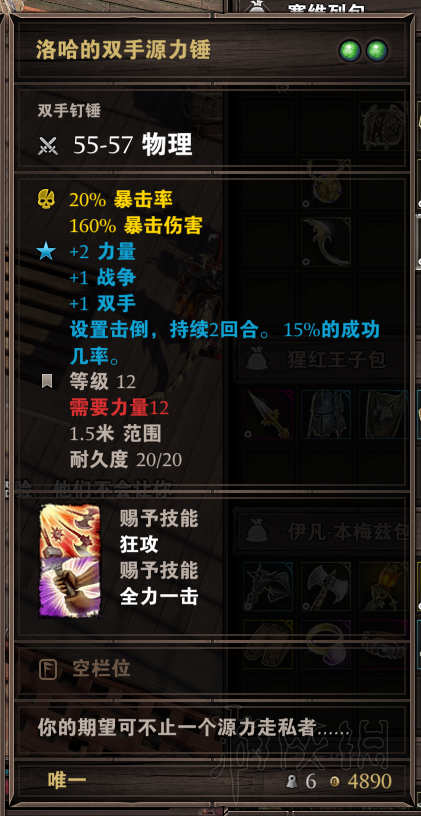This screenshot has width=421, height=816.
Task: Open the 猩红王子包 bag header
Action: (321, 361)
